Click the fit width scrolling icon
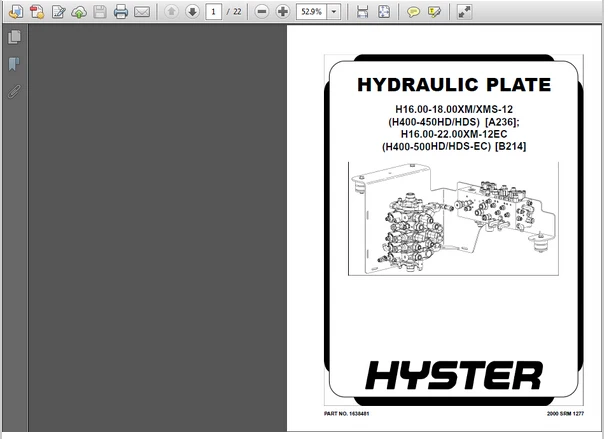This screenshot has height=439, width=609. (362, 12)
